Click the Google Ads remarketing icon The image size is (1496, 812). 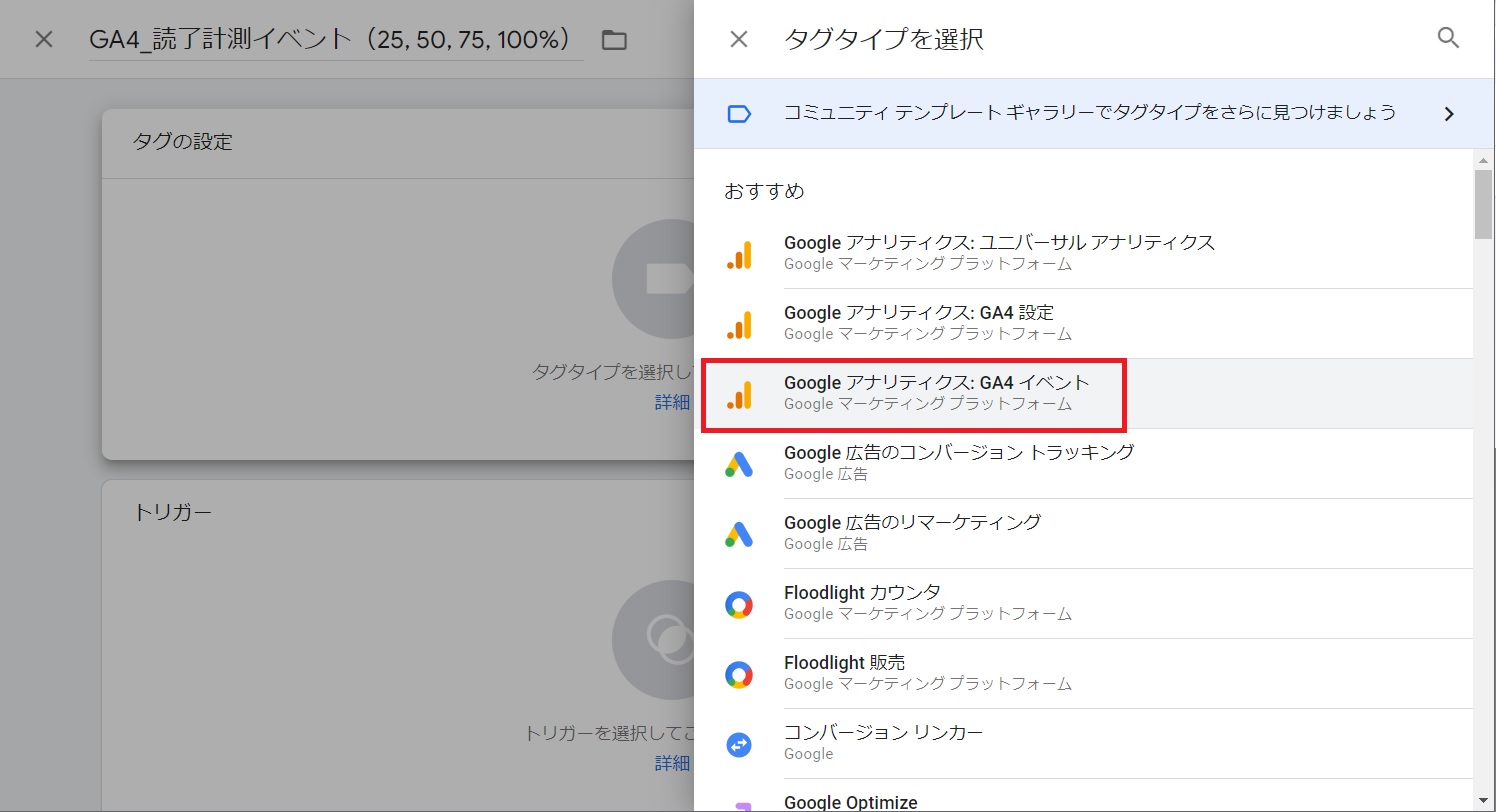(x=738, y=534)
